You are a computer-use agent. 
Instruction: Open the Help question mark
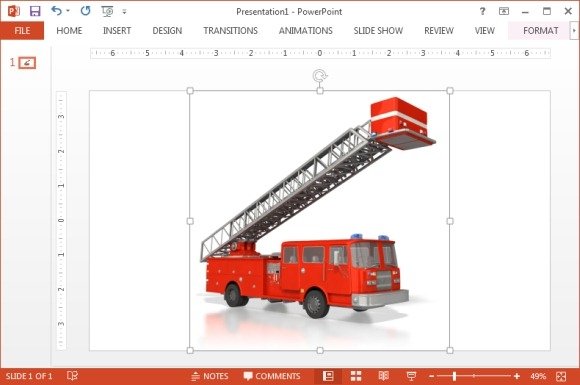(x=482, y=11)
